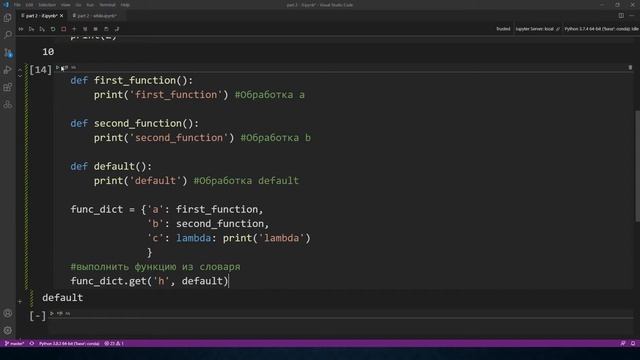
Task: Select the first part 2 notebook tab
Action: [40, 16]
